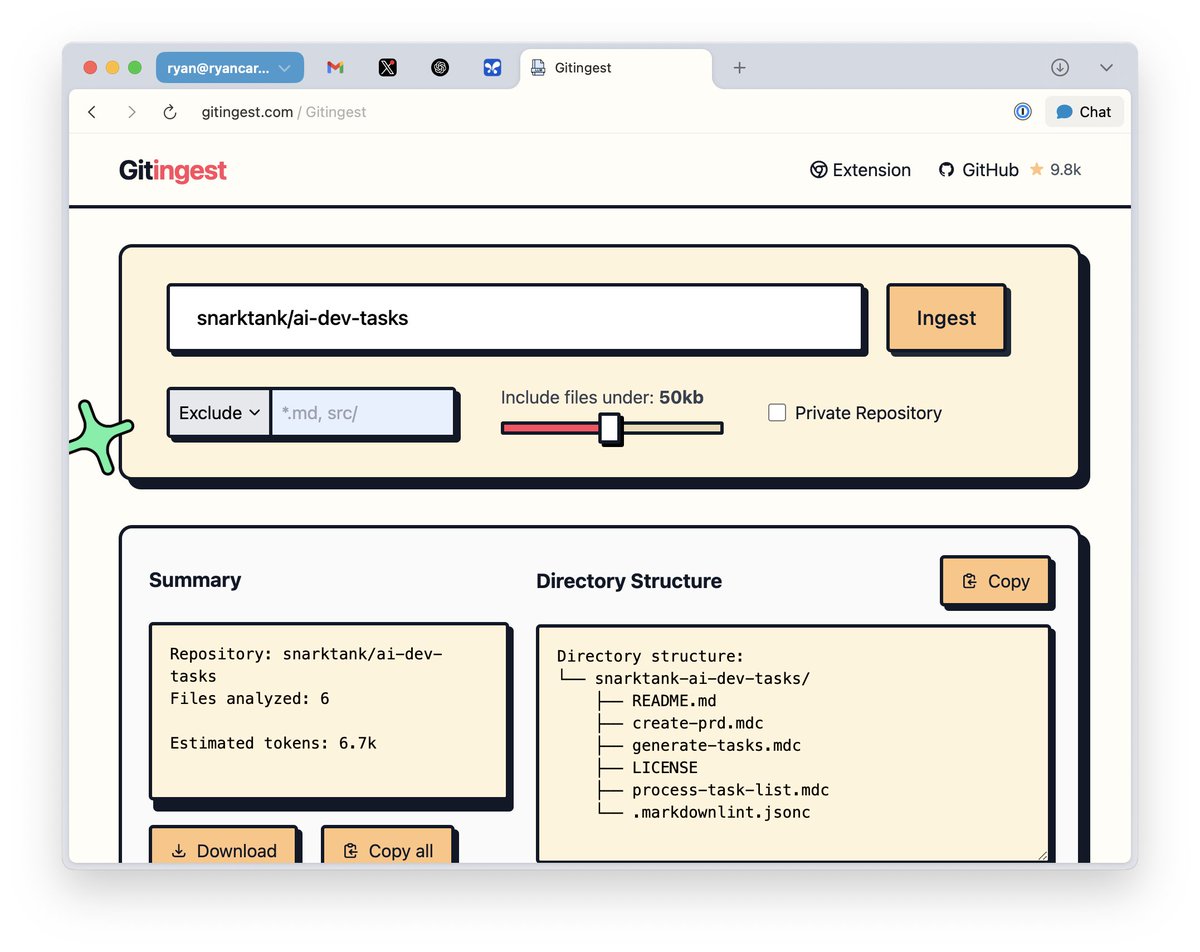Image resolution: width=1200 pixels, height=952 pixels.
Task: Click the GitHub octocat icon
Action: (946, 170)
